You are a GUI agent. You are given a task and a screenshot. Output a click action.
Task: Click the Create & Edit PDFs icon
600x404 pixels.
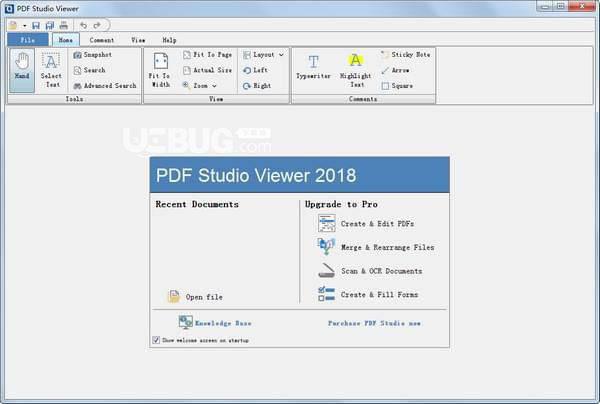coord(326,223)
